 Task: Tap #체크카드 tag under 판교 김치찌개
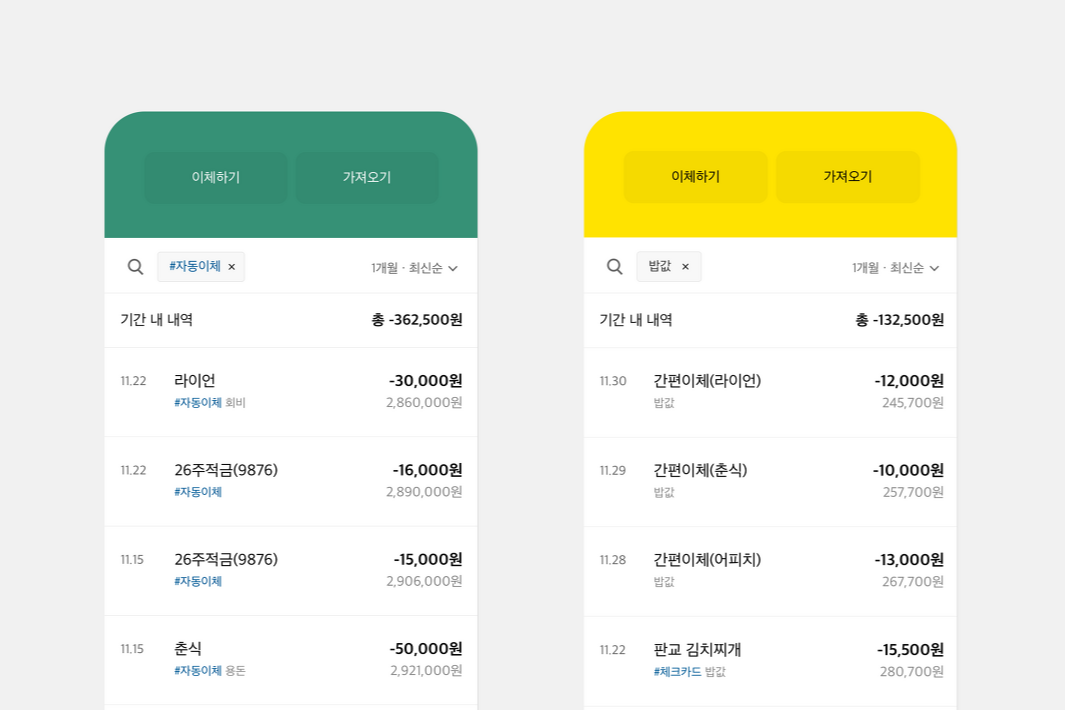tap(677, 672)
